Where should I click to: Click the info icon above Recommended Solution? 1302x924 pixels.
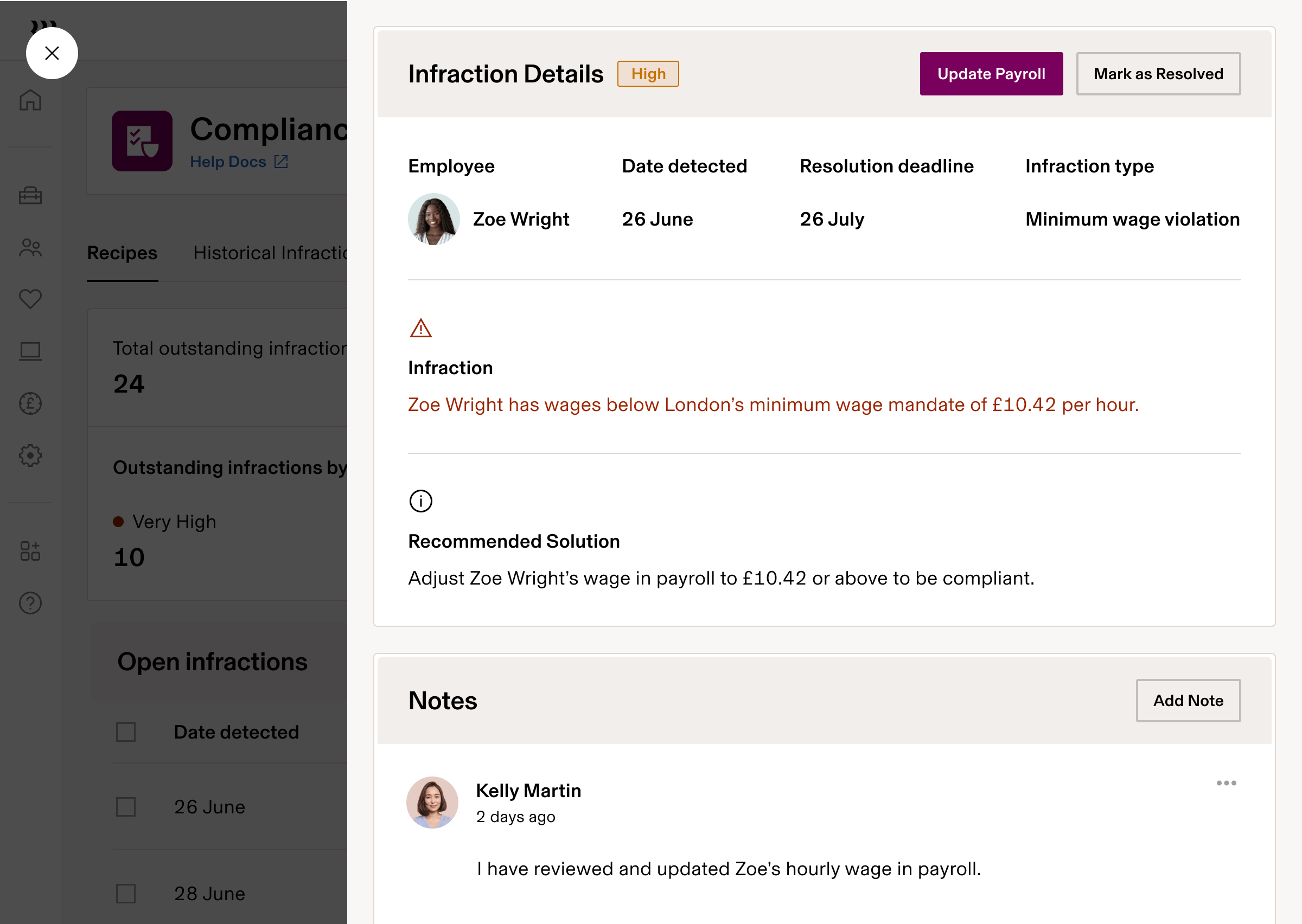tap(420, 501)
